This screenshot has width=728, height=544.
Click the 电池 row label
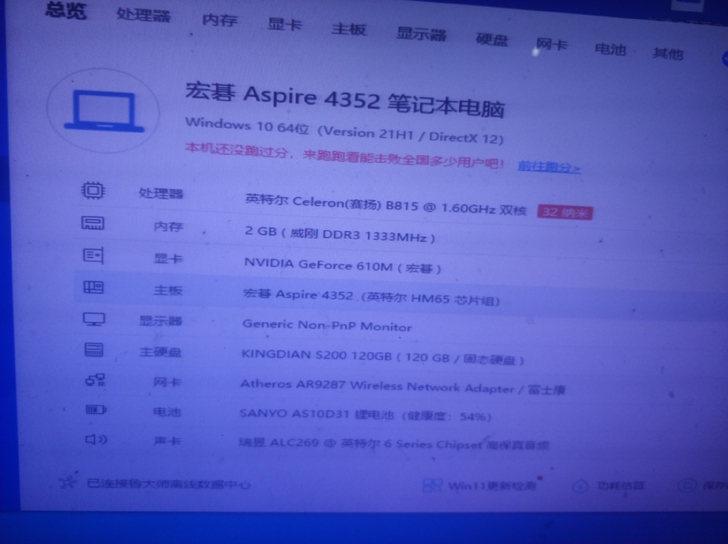[x=167, y=412]
